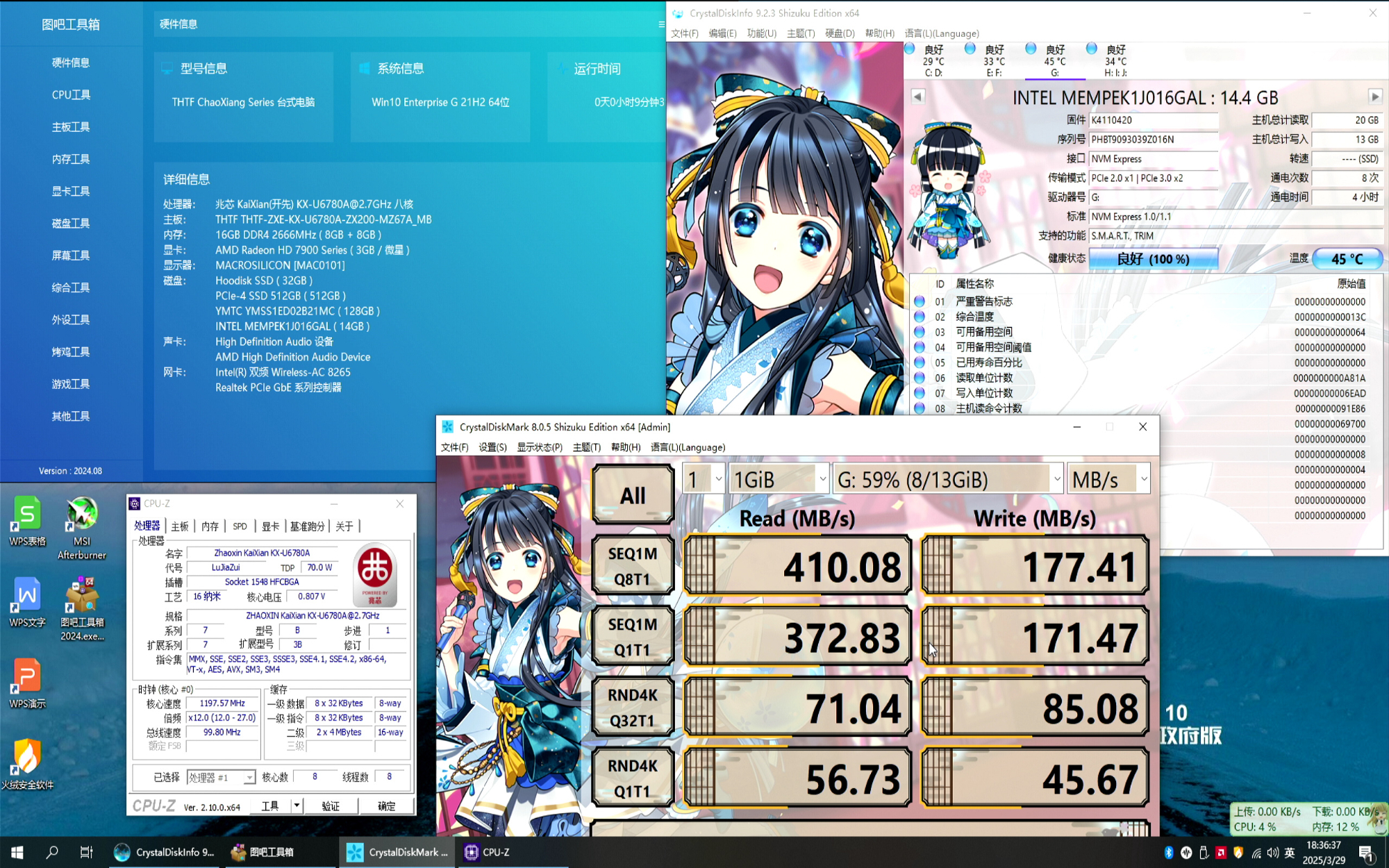Image resolution: width=1389 pixels, height=868 pixels.
Task: Open drive selector G: 59% dropdown
Action: pyautogui.click(x=948, y=479)
